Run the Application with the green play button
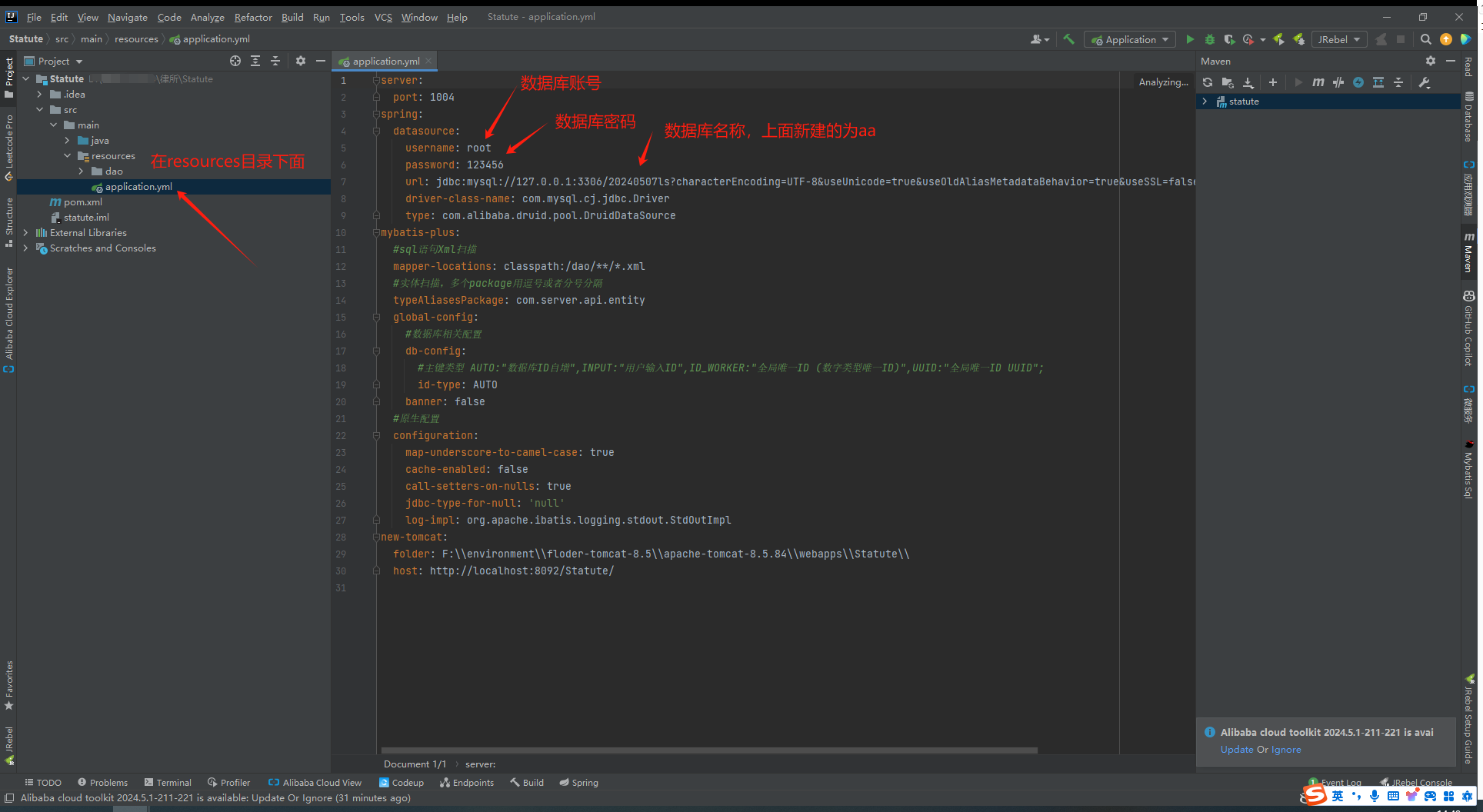Image resolution: width=1483 pixels, height=812 pixels. pyautogui.click(x=1190, y=39)
